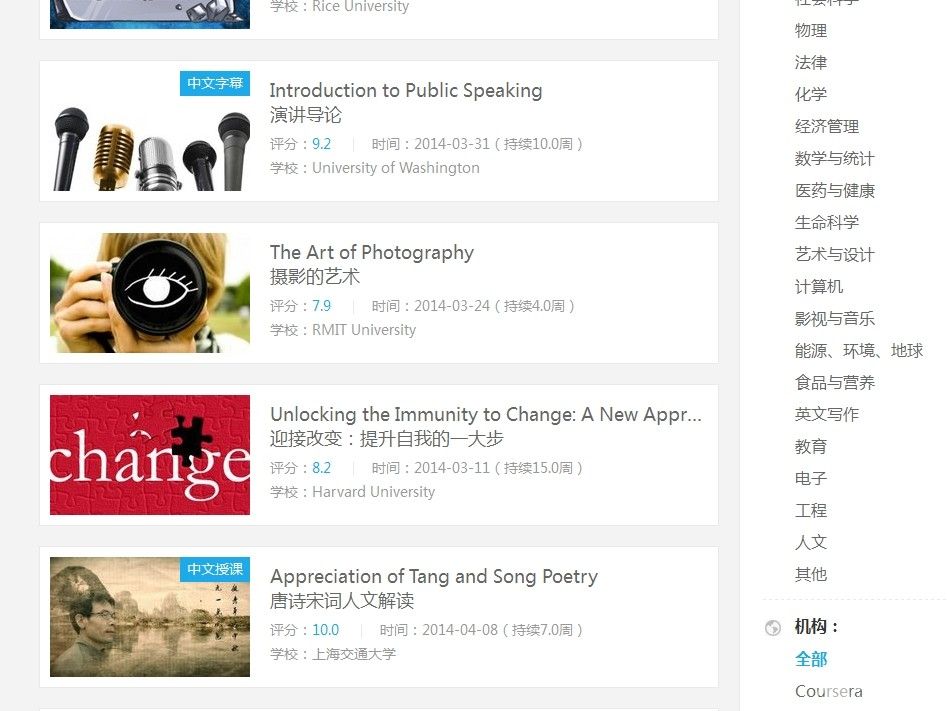Select Rice University school name in the first card
947x711 pixels.
pyautogui.click(x=361, y=7)
